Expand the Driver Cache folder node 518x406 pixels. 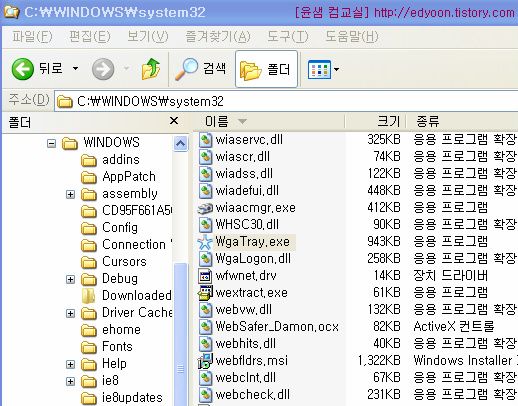pyautogui.click(x=70, y=313)
